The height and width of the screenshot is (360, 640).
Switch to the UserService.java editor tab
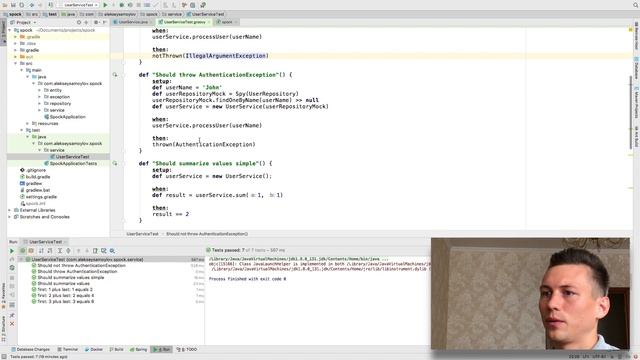[132, 22]
